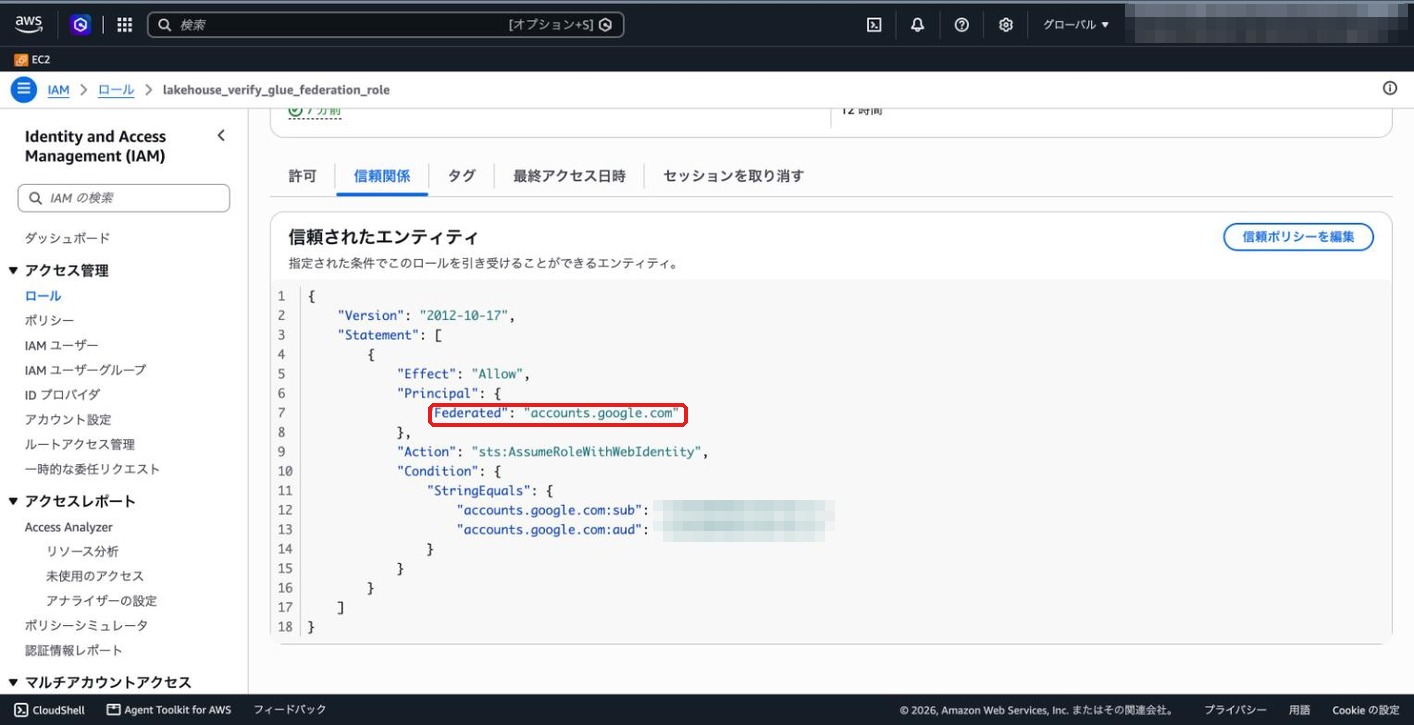1414x725 pixels.
Task: Click the 信頼ポリシーを編集 button
Action: click(x=1298, y=237)
